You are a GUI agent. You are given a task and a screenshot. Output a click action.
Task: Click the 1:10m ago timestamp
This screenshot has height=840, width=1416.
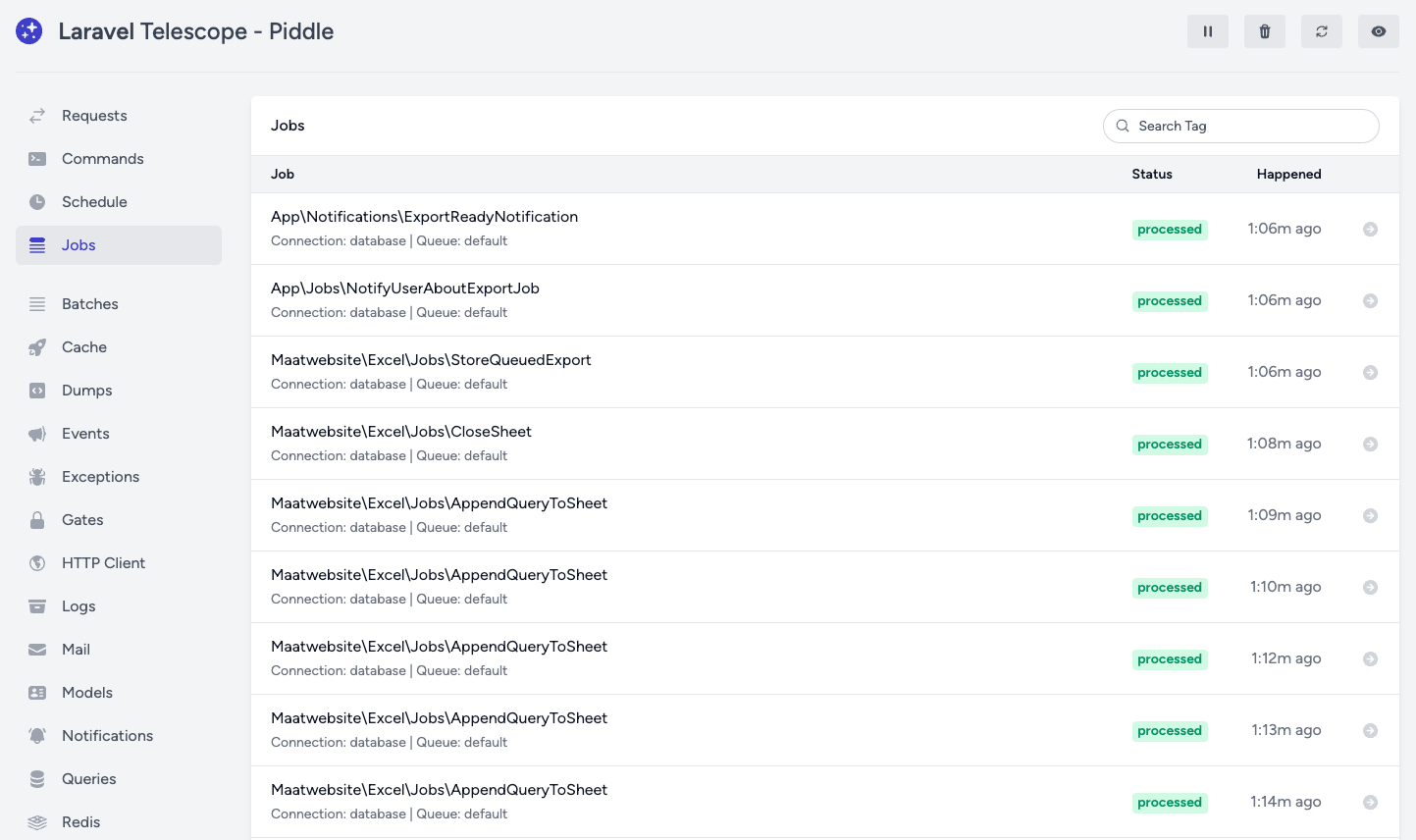pyautogui.click(x=1285, y=587)
